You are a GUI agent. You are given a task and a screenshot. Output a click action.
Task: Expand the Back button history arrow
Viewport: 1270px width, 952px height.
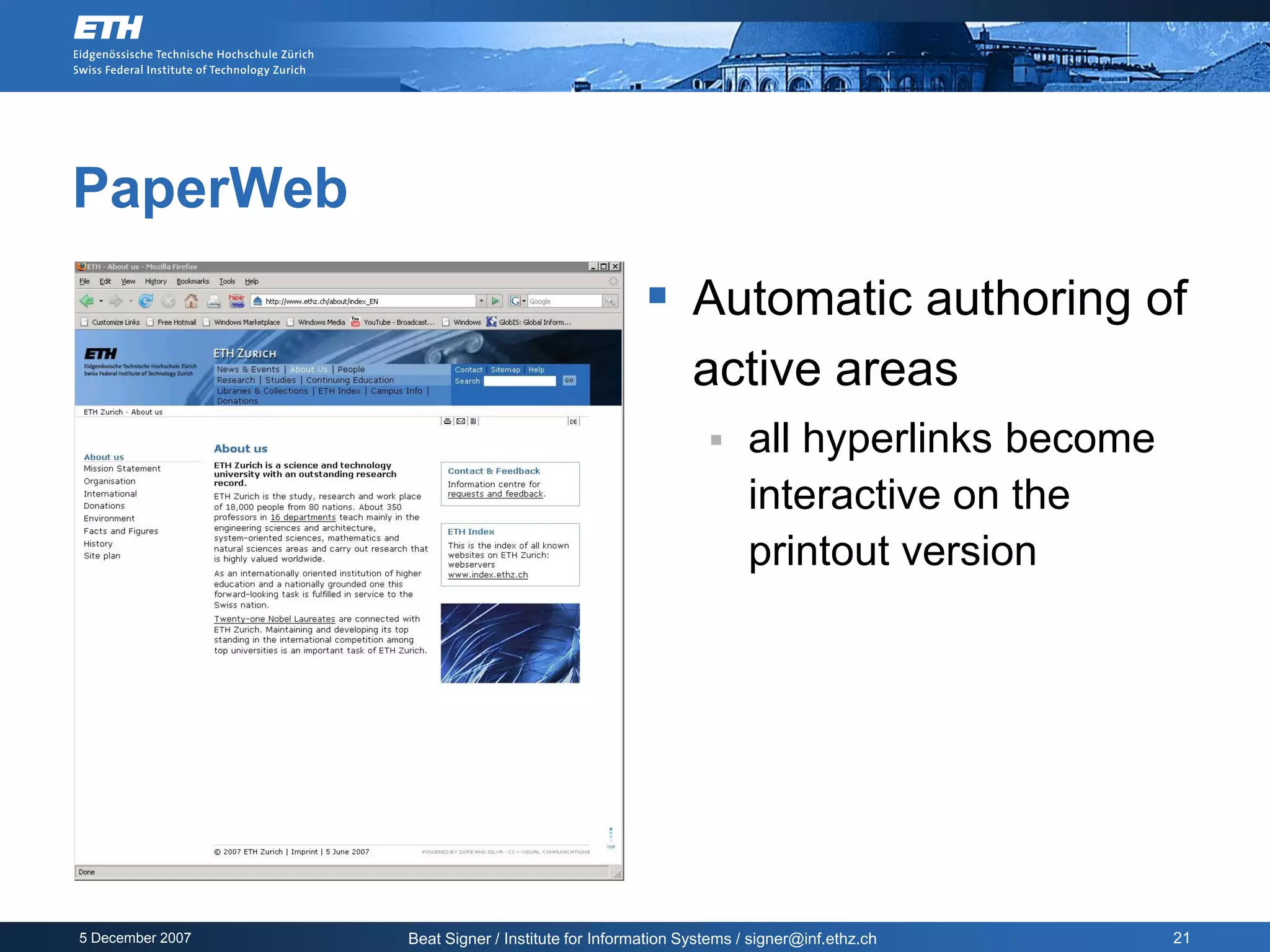[100, 302]
